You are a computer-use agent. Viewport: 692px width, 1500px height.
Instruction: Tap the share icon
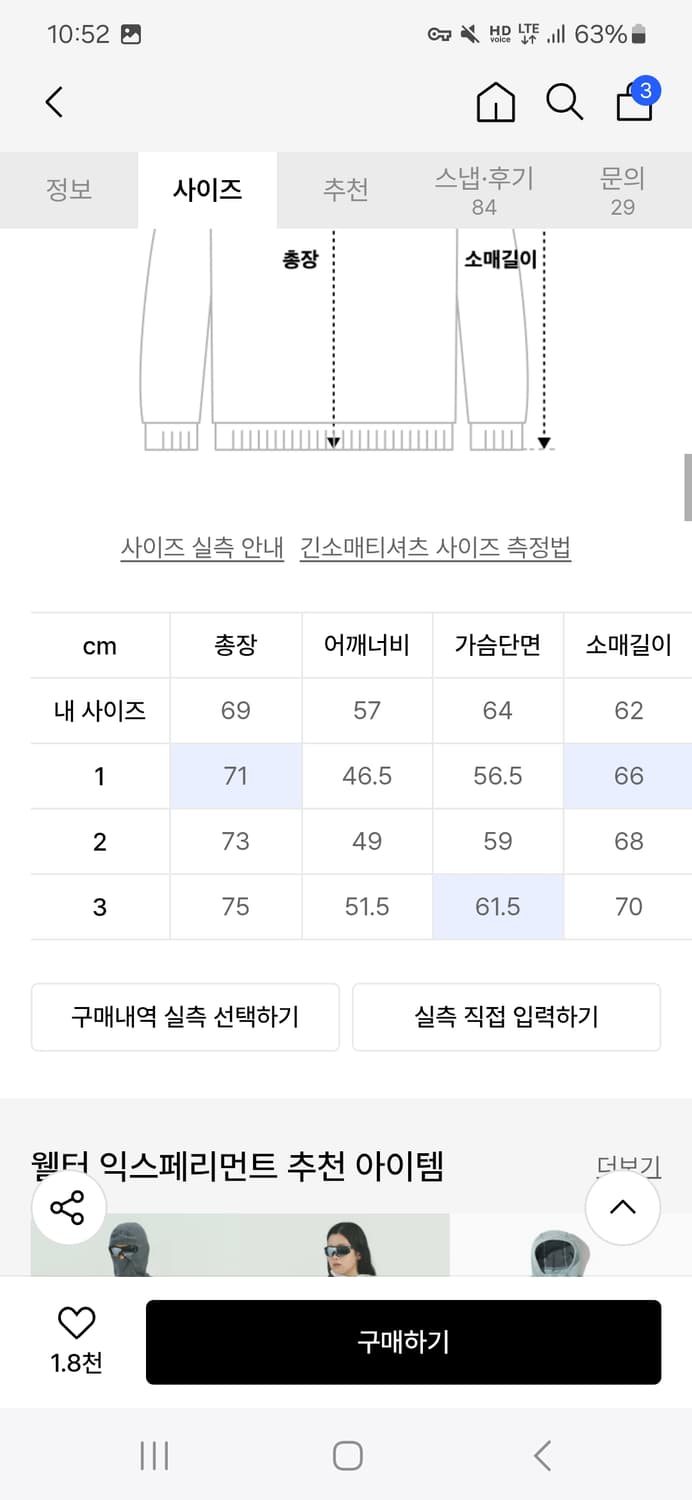coord(68,1208)
